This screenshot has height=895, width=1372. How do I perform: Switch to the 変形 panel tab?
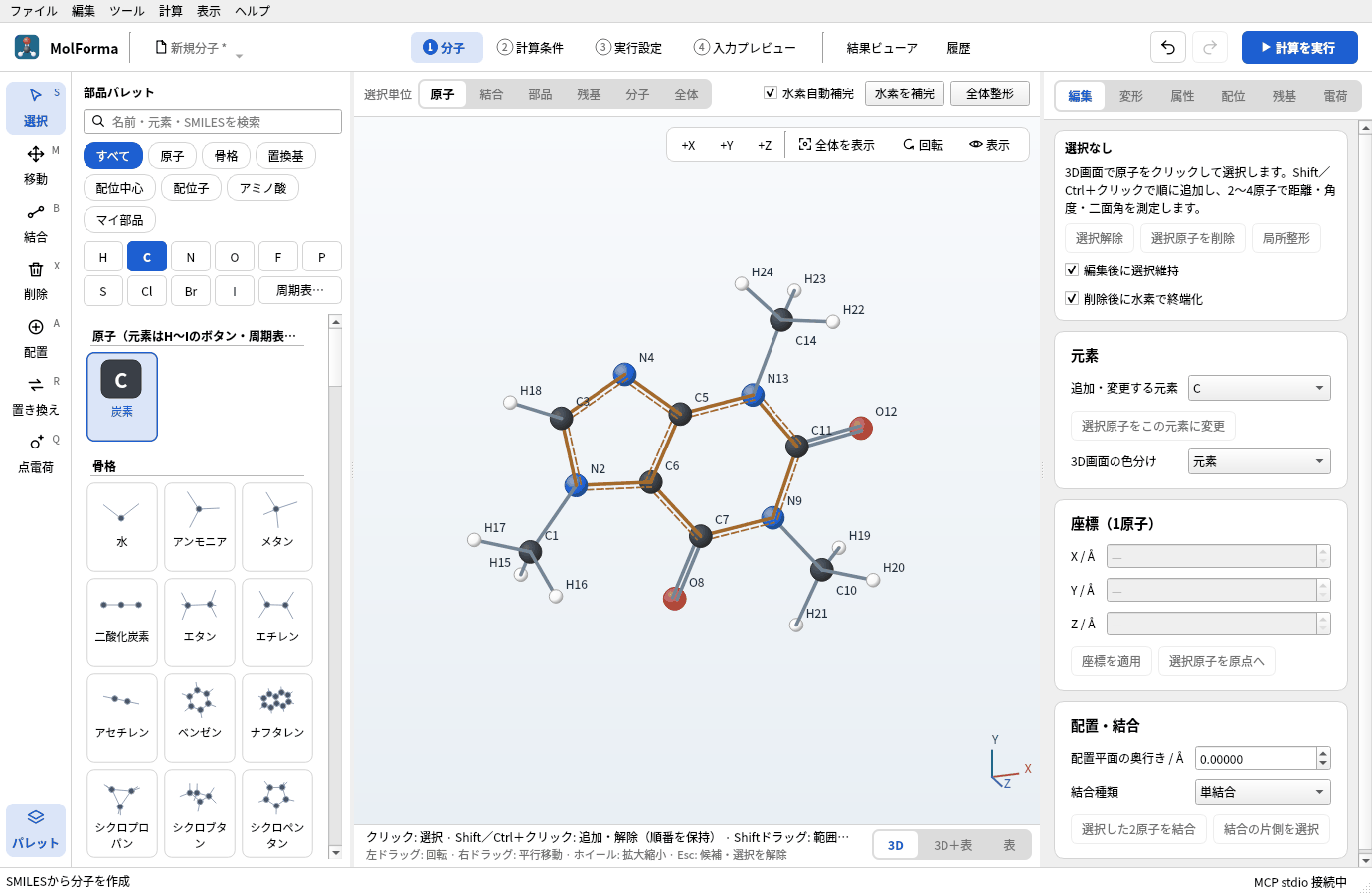[x=1130, y=96]
